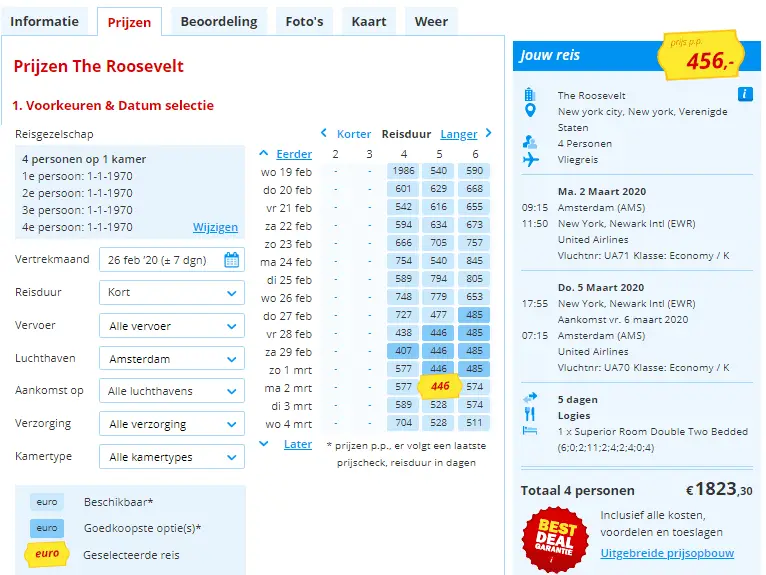Click up chevron beside Eerder
The height and width of the screenshot is (575, 766).
click(x=263, y=153)
